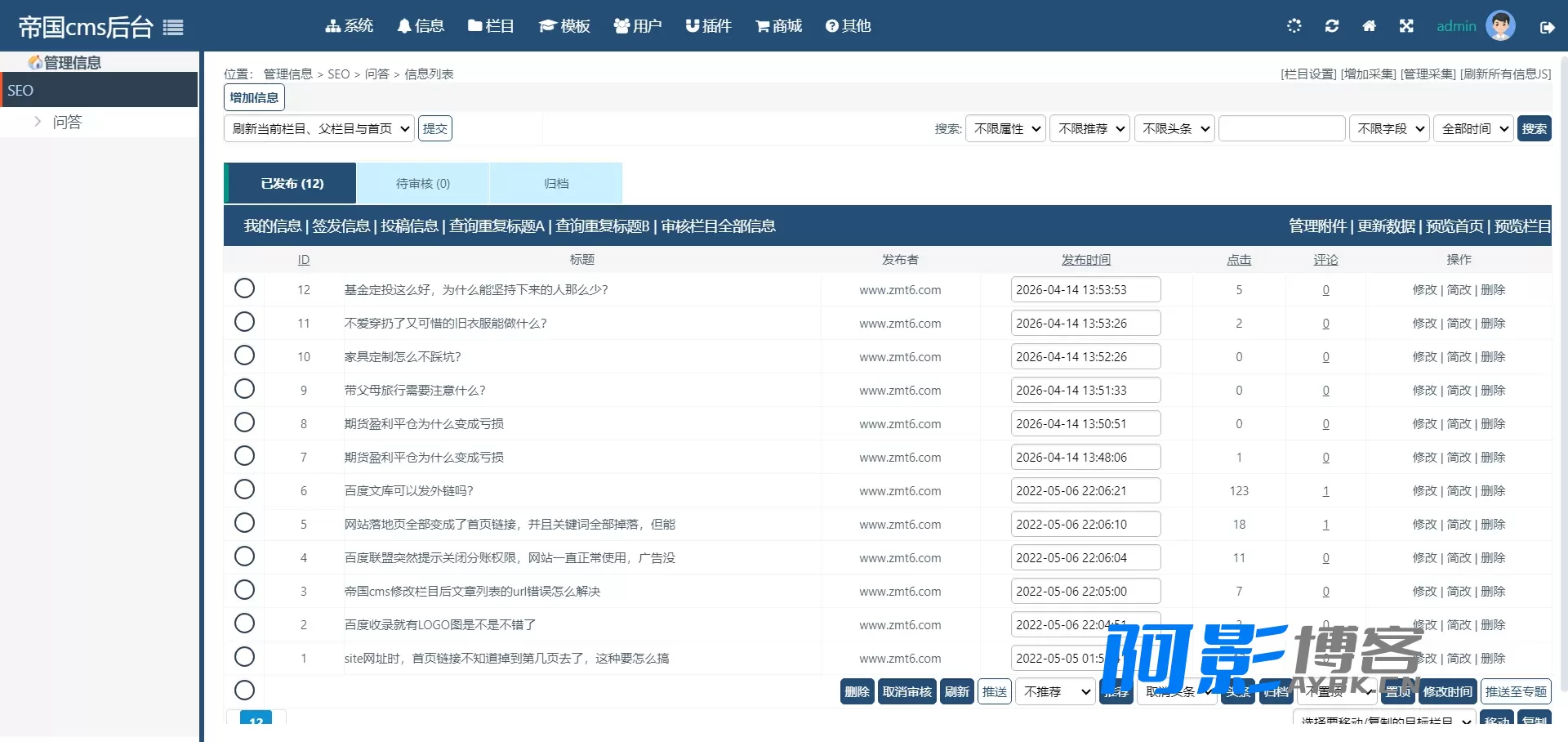The image size is (1568, 742).
Task: Click 修改 link for ID 10 row
Action: click(x=1424, y=357)
